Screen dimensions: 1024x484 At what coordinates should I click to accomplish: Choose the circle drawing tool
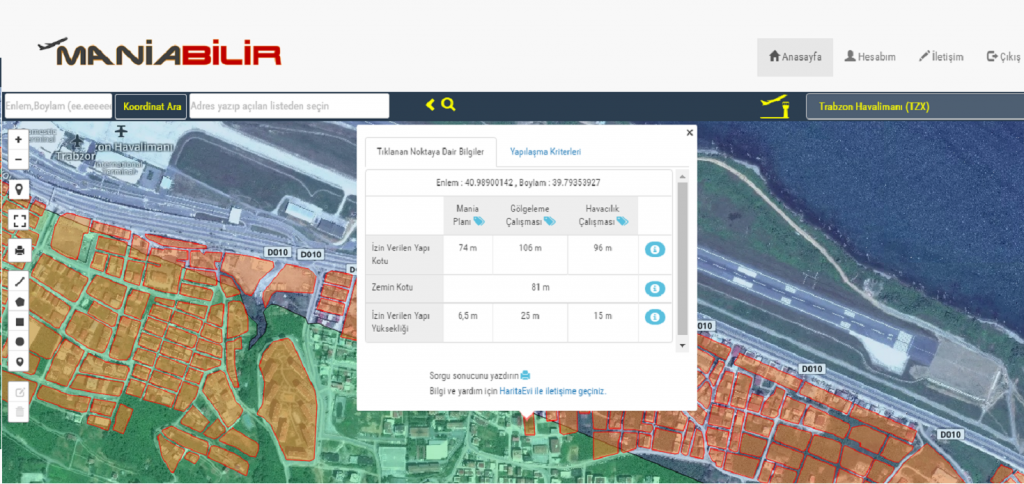[18, 342]
